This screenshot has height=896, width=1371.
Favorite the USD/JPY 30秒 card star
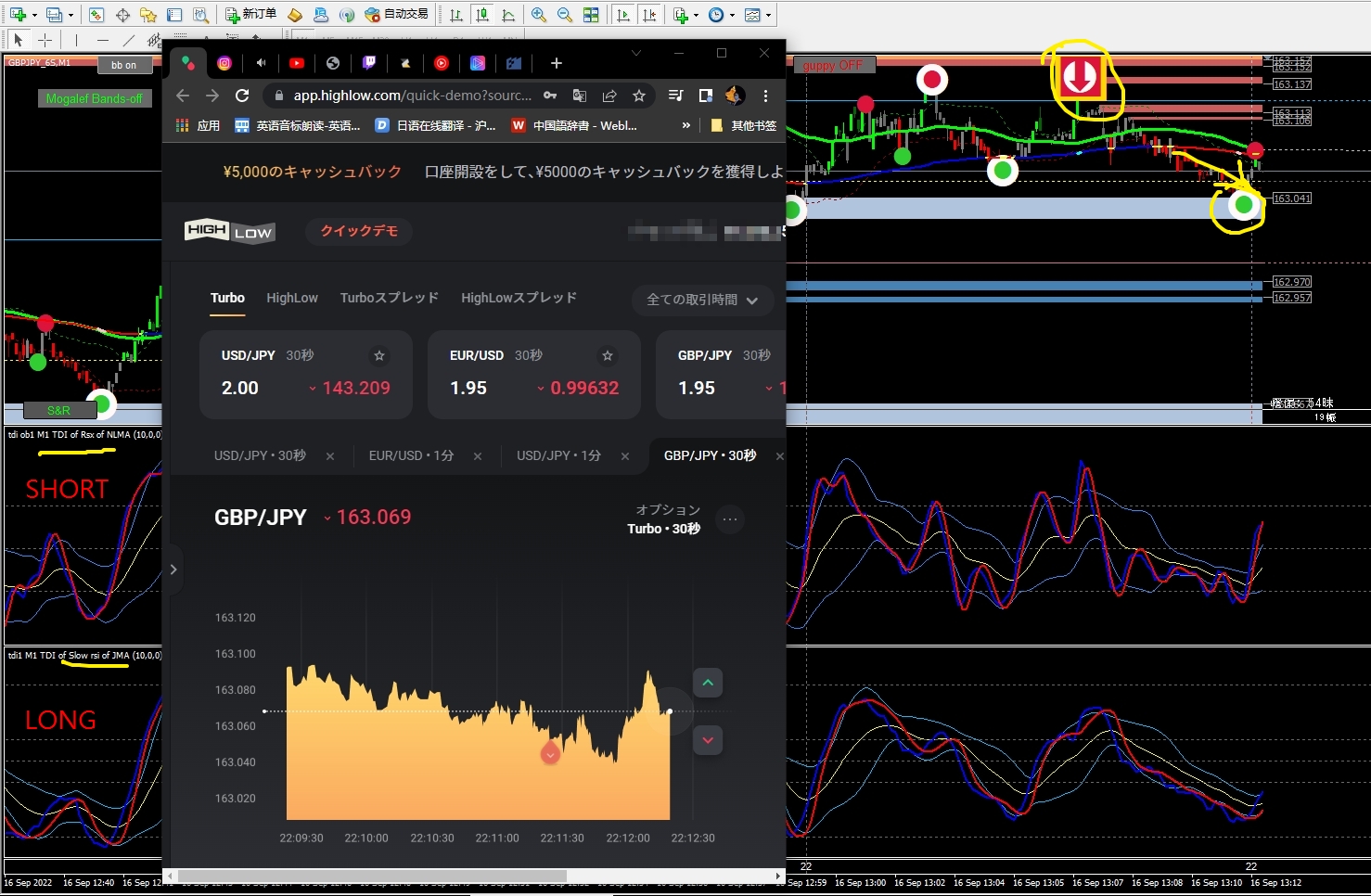[x=379, y=355]
